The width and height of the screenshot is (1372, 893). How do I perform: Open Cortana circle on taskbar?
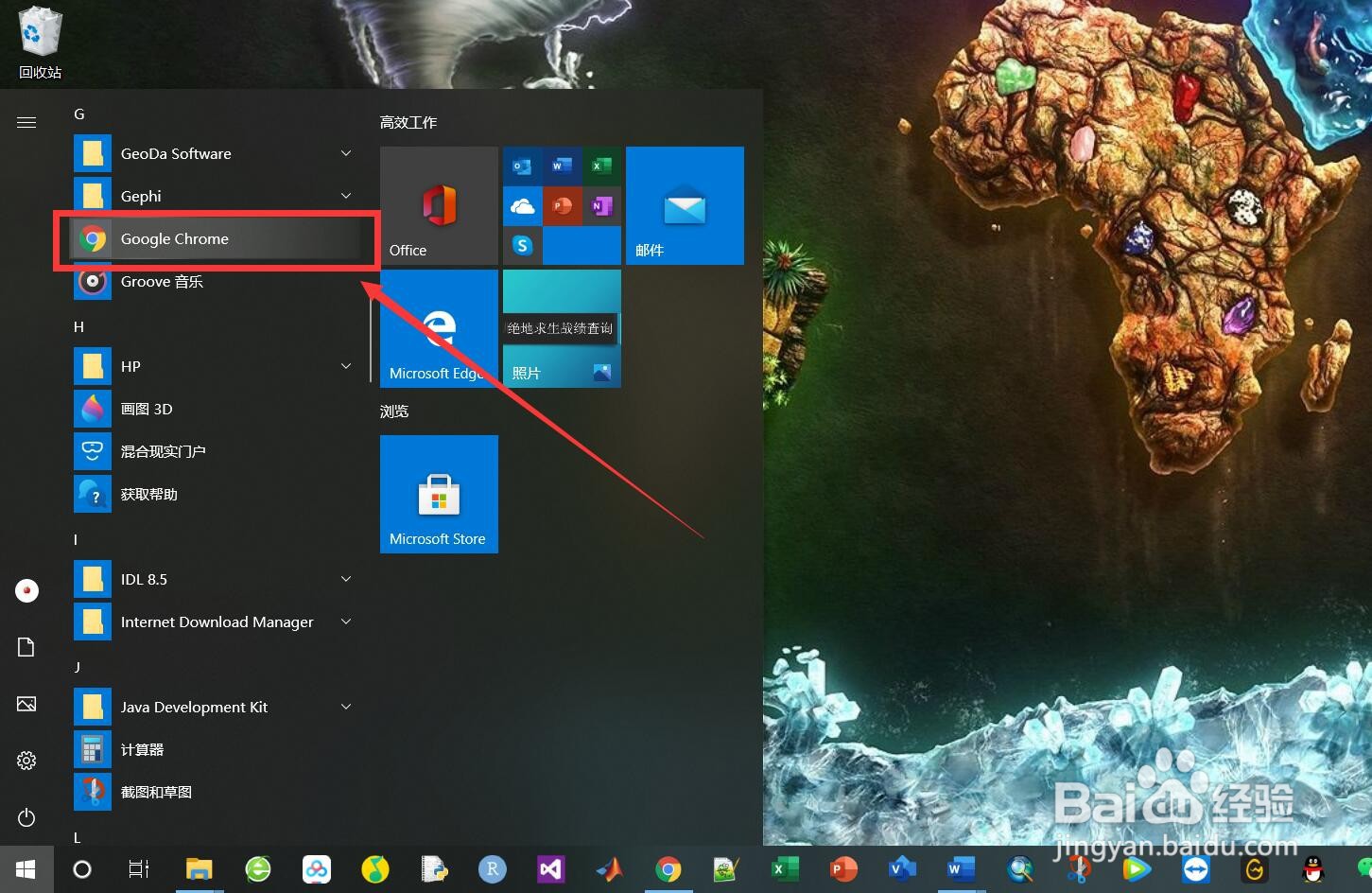82,868
